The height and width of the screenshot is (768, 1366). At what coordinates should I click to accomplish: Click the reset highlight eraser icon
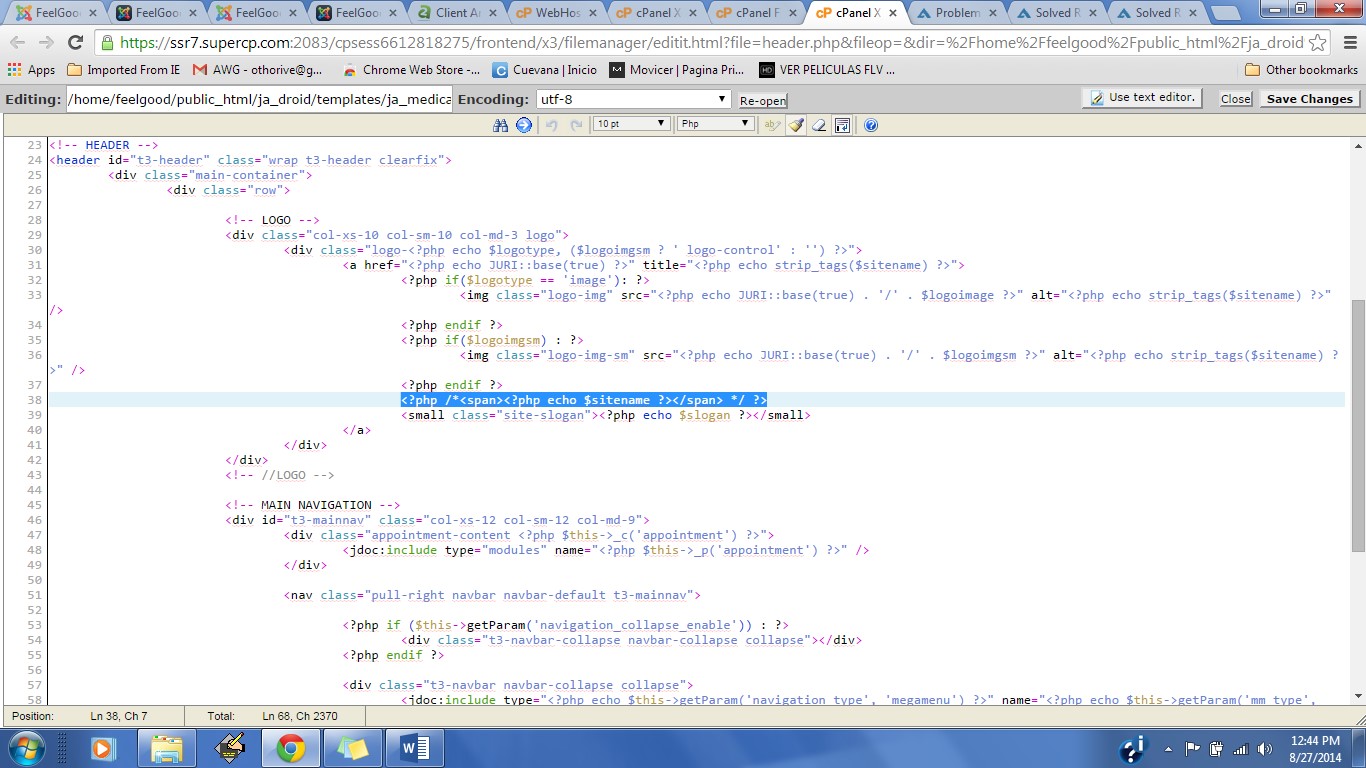pos(819,125)
